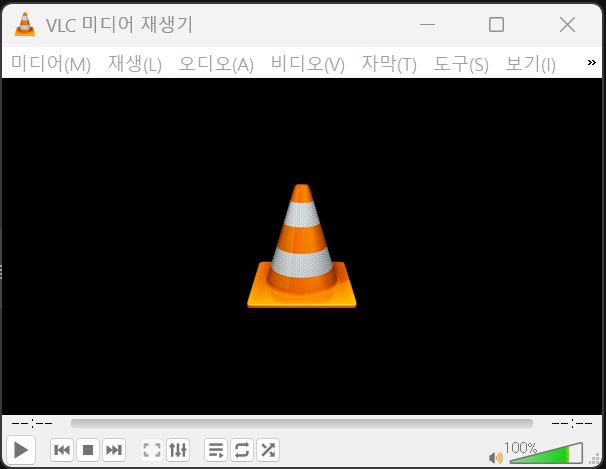The width and height of the screenshot is (606, 469).
Task: Skip to the next media track
Action: (x=114, y=450)
